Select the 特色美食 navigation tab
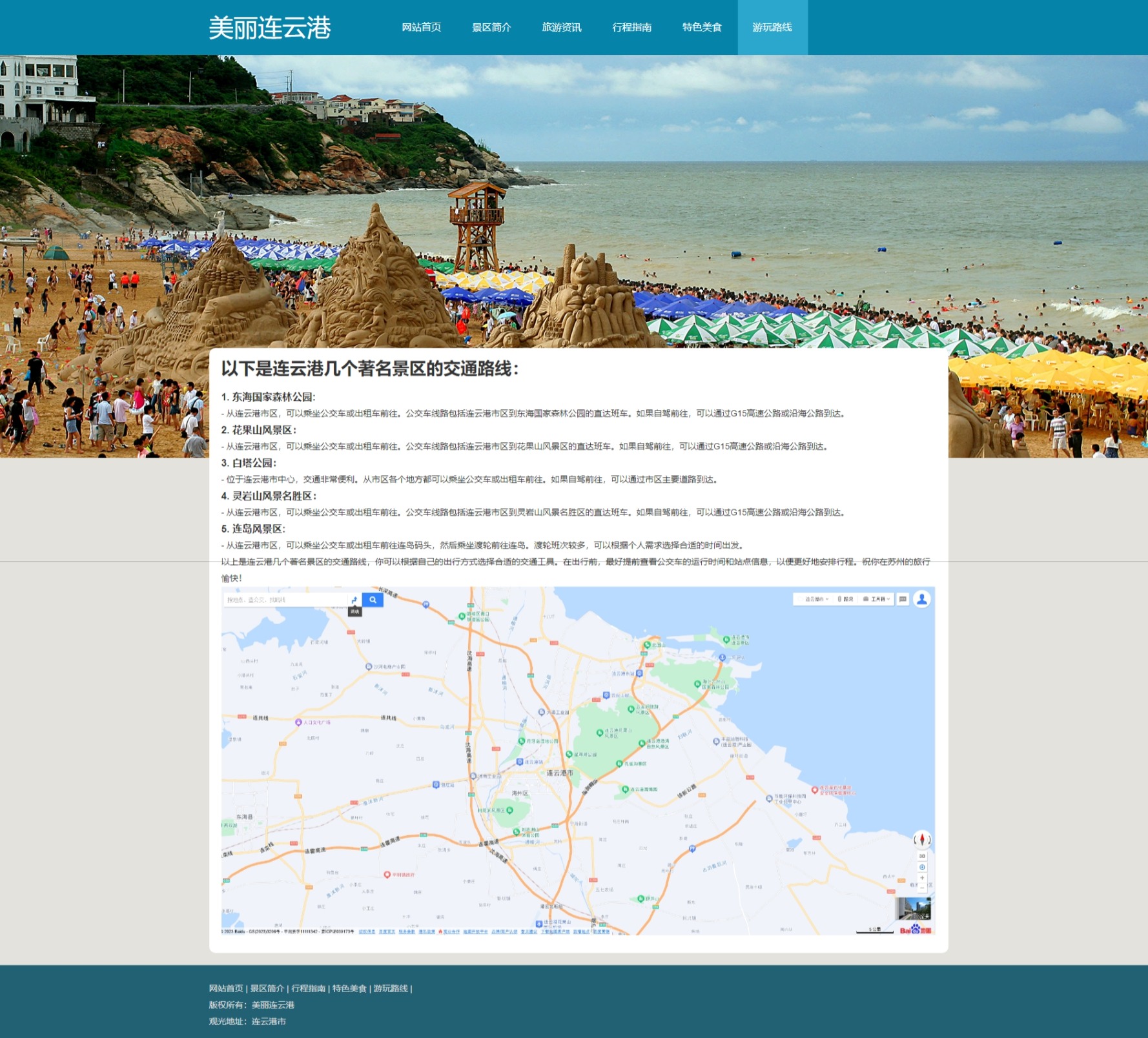Screen dimensions: 1148x1038 [x=702, y=27]
